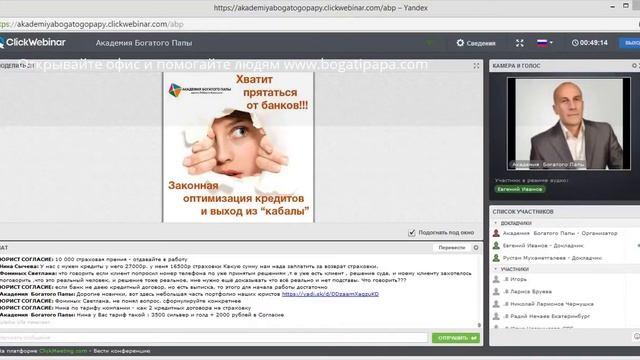Viewport: 640px width, 360px height.
Task: Click the Академия Богатого Папы room title
Action: click(144, 43)
